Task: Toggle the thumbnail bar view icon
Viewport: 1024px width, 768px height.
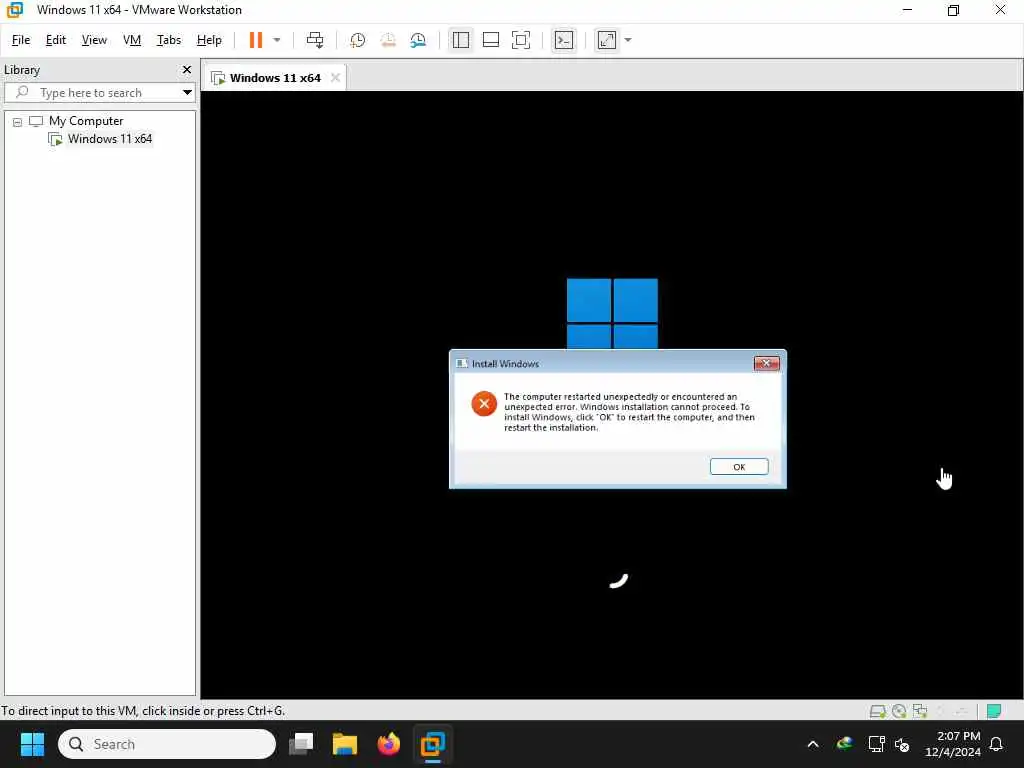Action: 490,40
